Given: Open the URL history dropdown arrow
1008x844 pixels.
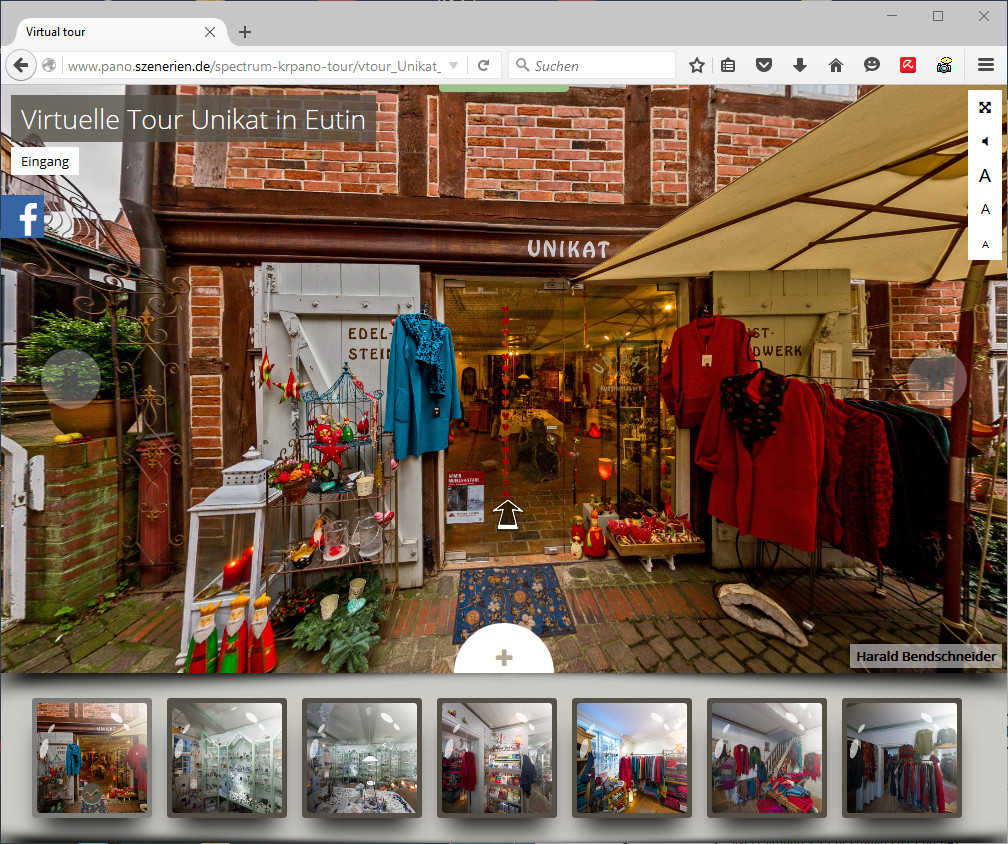Looking at the screenshot, I should pyautogui.click(x=453, y=66).
